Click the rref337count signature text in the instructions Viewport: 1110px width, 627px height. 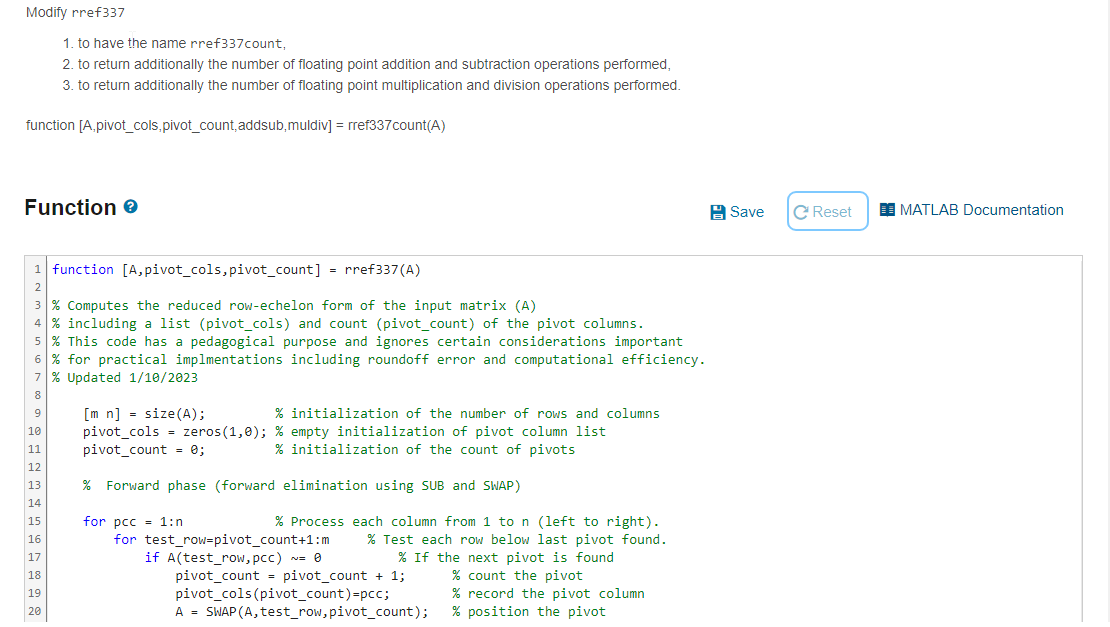pos(236,125)
